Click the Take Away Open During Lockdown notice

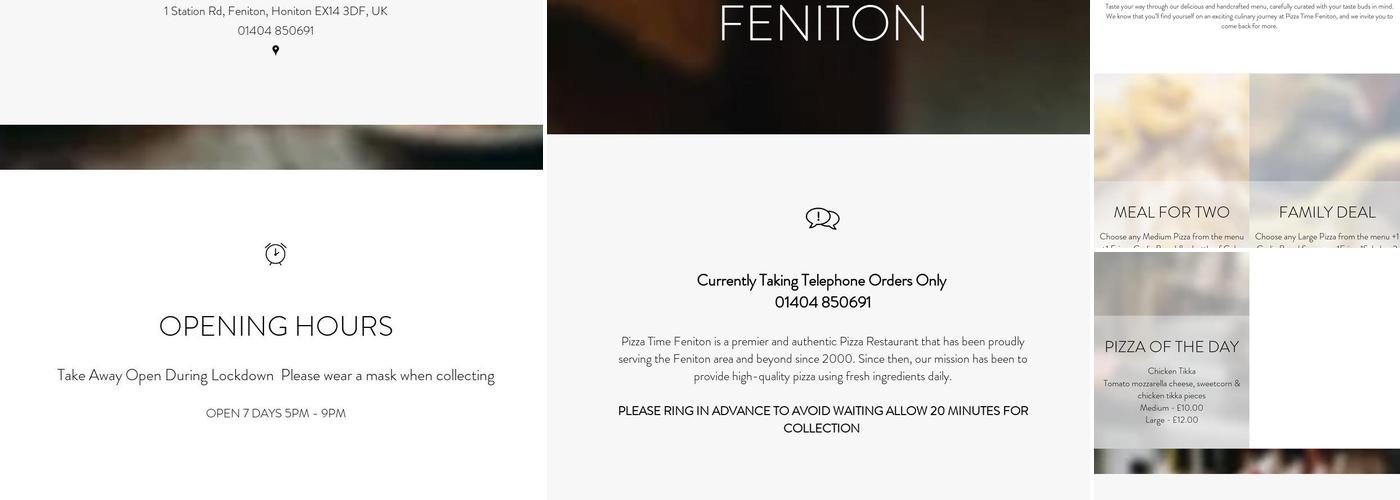(x=276, y=375)
